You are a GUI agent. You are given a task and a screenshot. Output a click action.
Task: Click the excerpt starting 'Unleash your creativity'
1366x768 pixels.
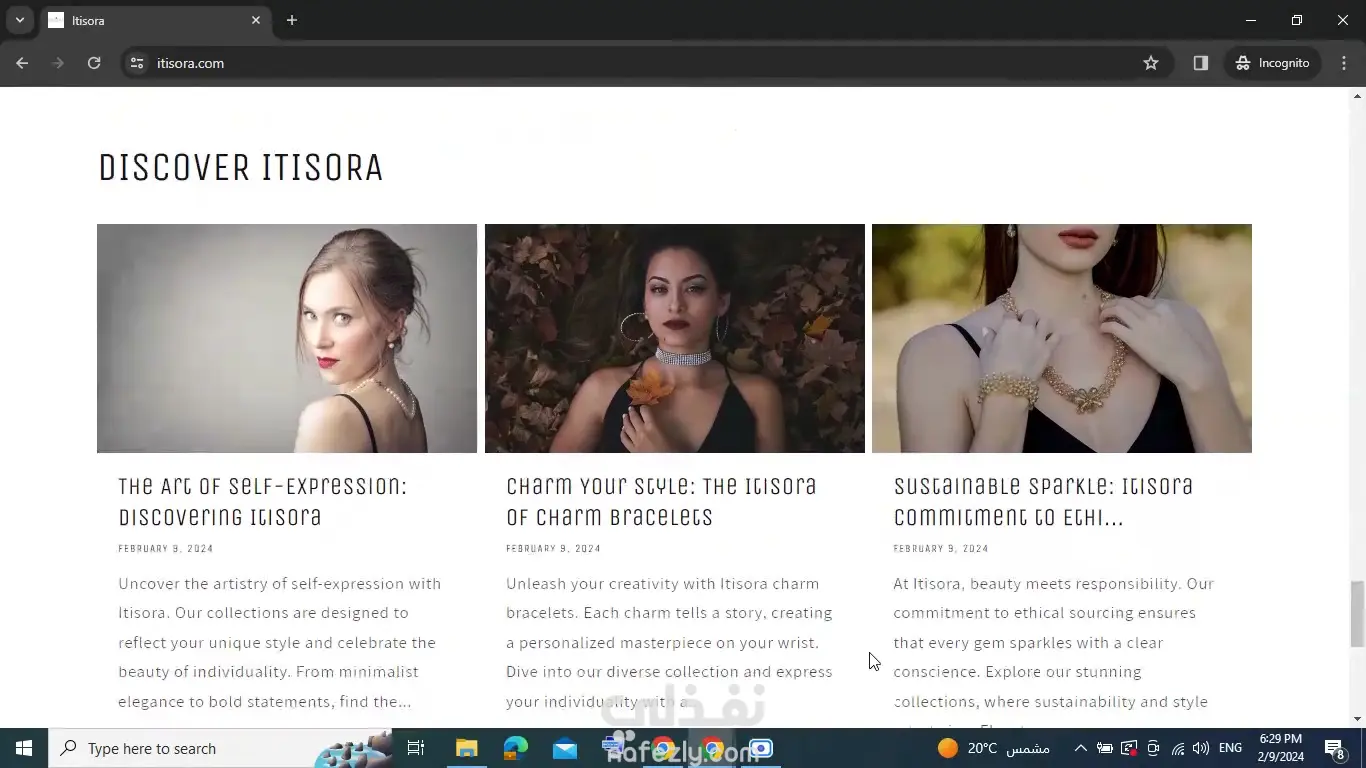[x=669, y=642]
